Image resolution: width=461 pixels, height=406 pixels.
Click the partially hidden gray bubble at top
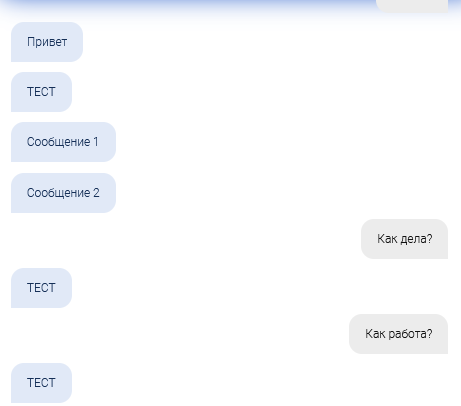412,6
